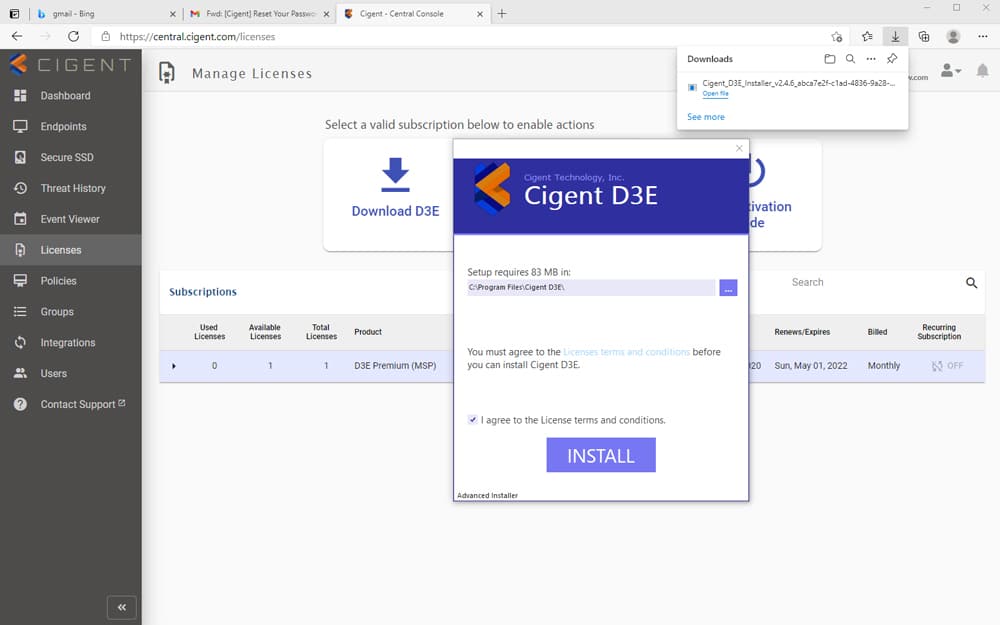Click browser profile avatar icon
The image size is (1000, 625).
pos(953,36)
